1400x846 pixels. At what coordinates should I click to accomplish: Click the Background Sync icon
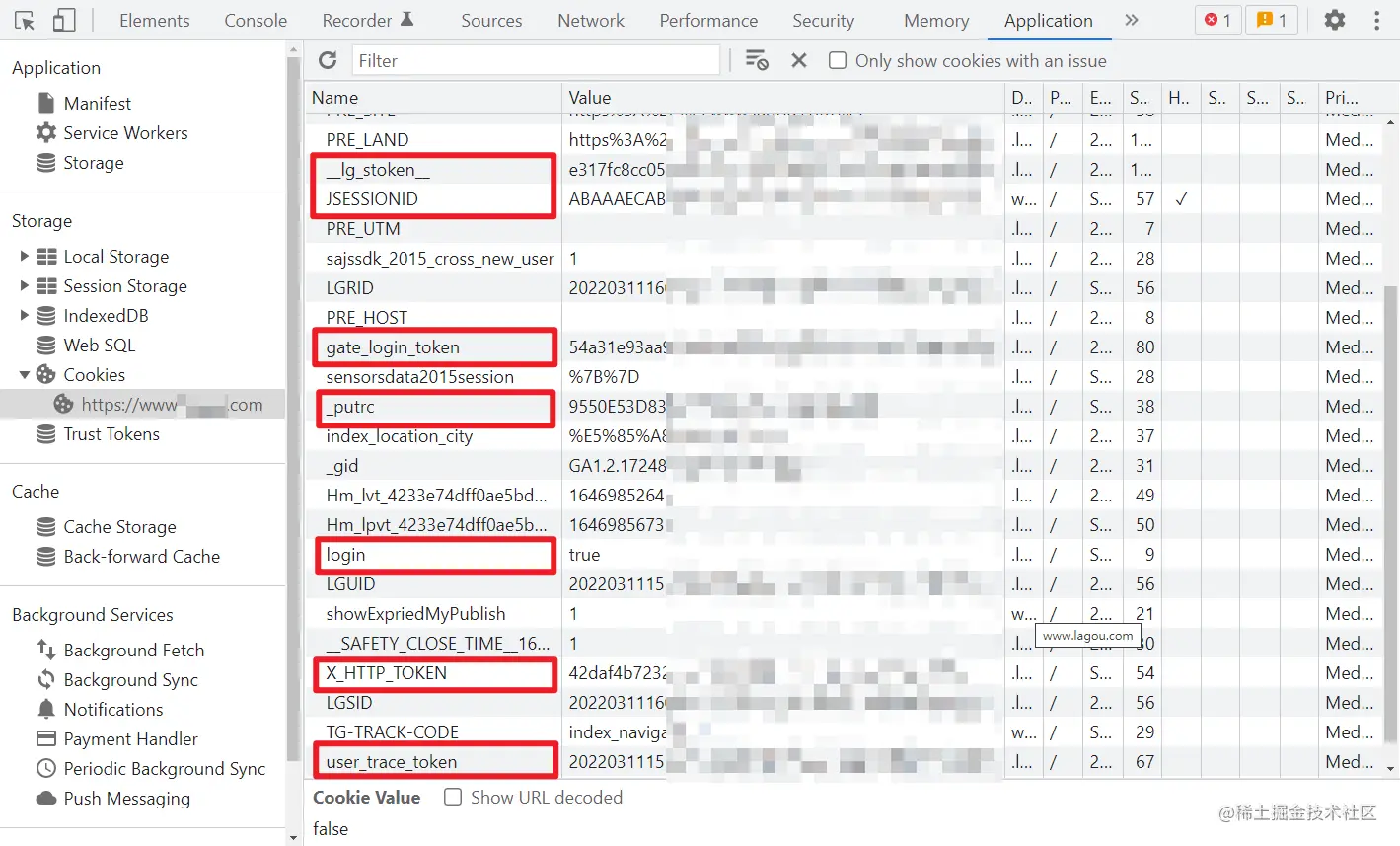coord(46,679)
